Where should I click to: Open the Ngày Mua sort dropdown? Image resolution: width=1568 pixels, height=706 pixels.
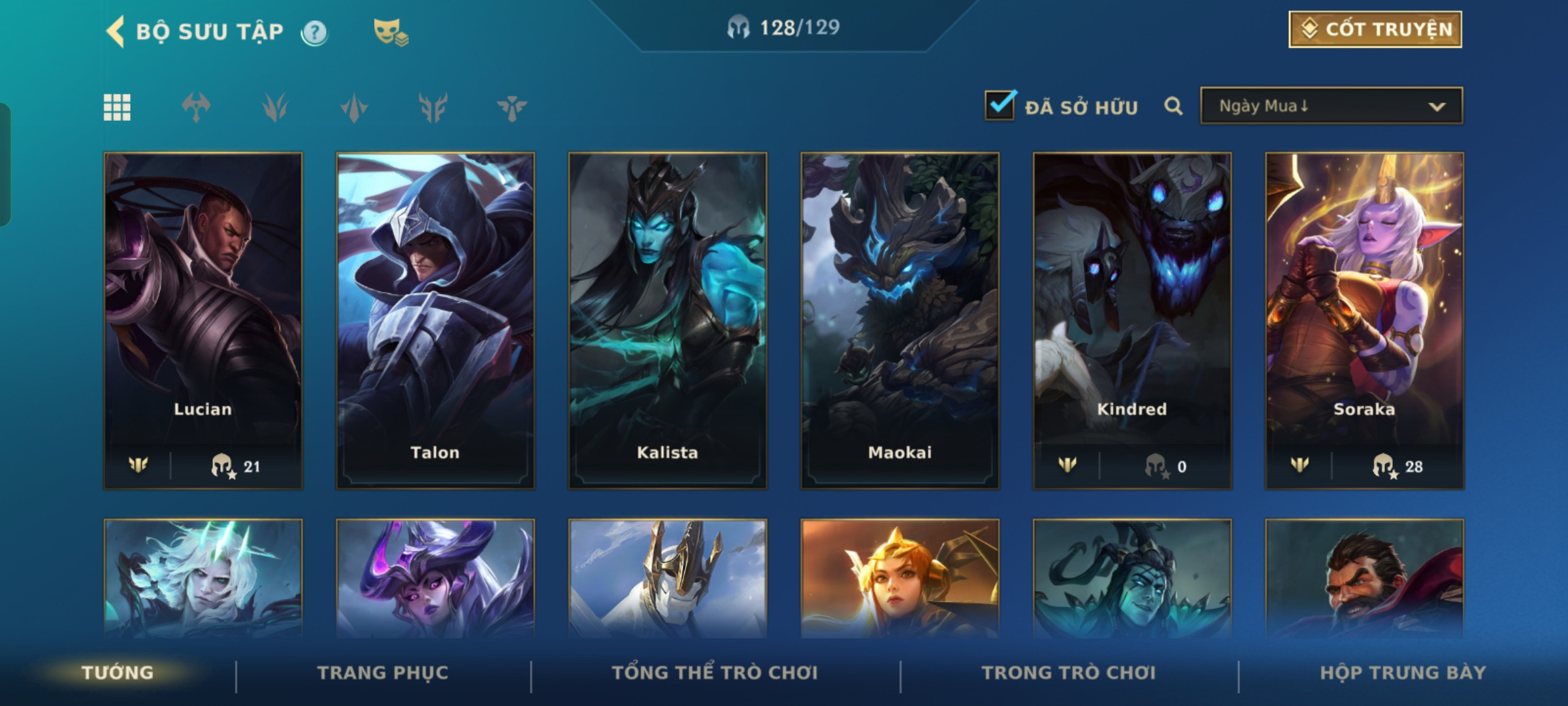(1331, 106)
